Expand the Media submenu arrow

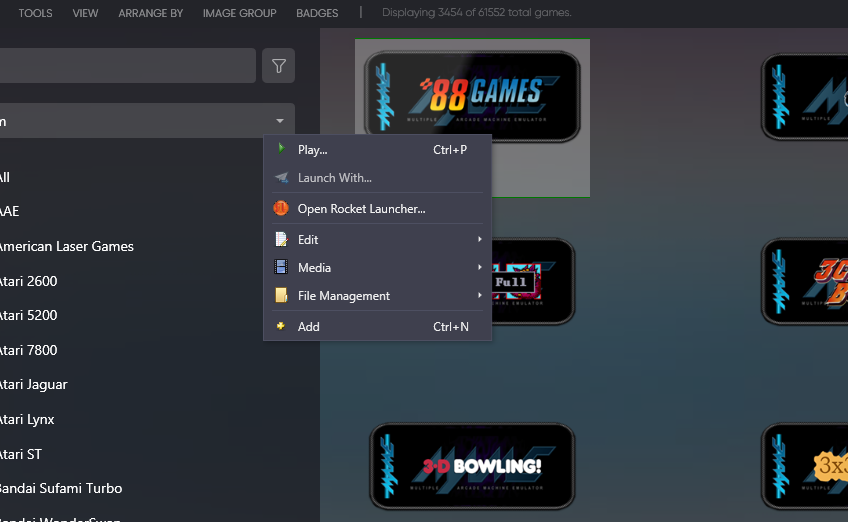(479, 267)
